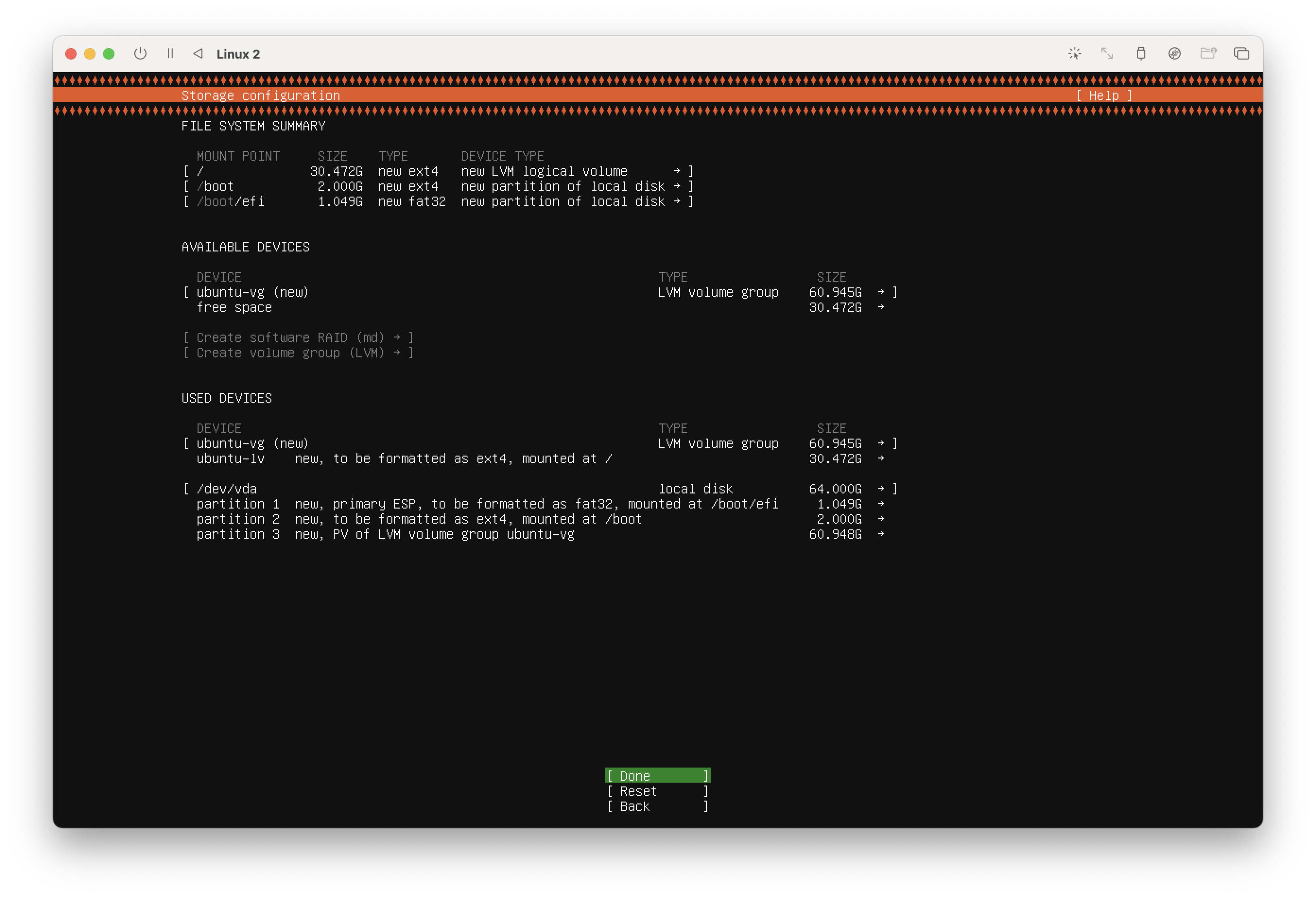Pause the Linux 2 virtual machine
Viewport: 1316px width, 898px height.
(170, 54)
